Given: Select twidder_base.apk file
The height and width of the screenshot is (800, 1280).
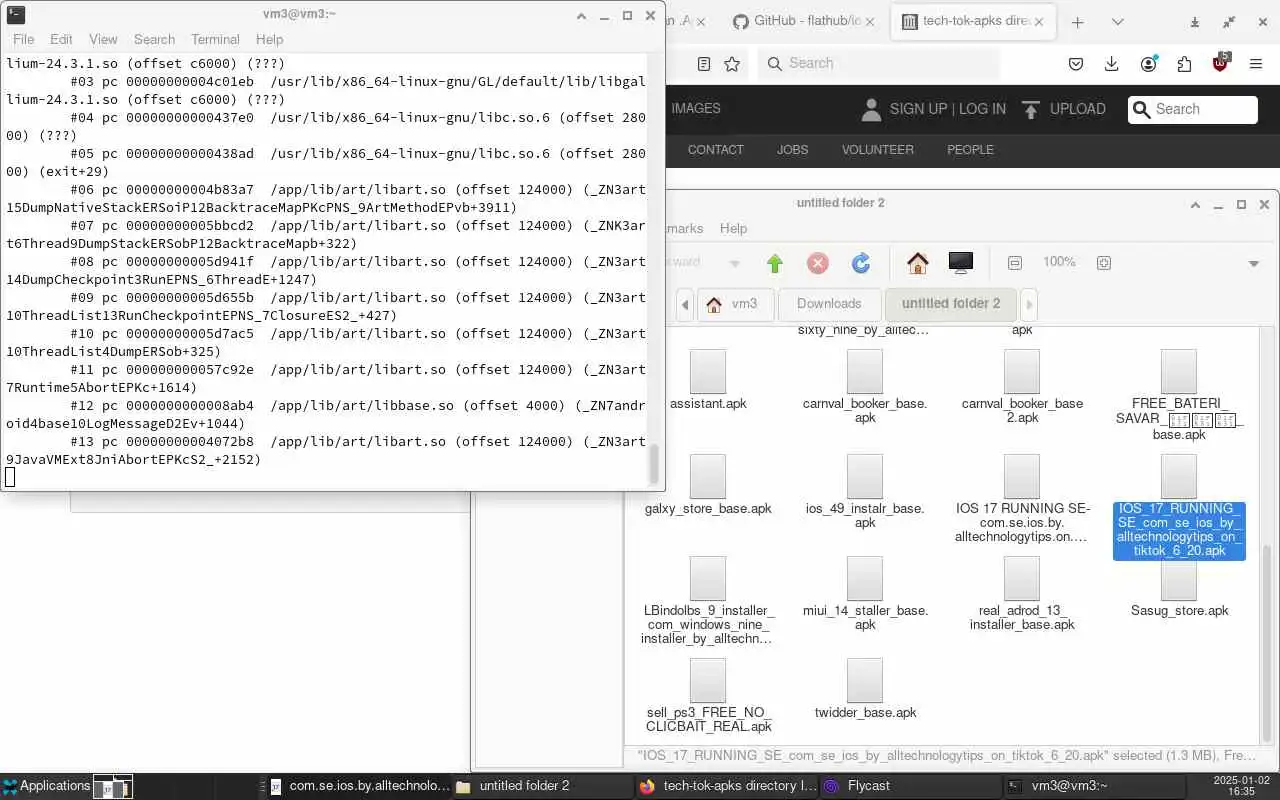Looking at the screenshot, I should 865,689.
